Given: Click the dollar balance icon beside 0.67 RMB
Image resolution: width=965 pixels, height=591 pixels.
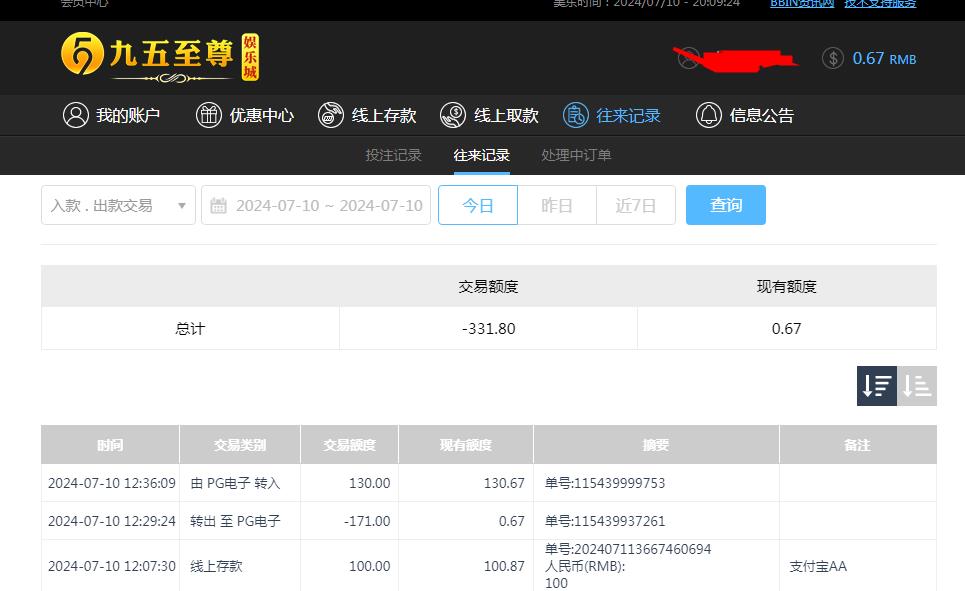Looking at the screenshot, I should click(x=833, y=58).
